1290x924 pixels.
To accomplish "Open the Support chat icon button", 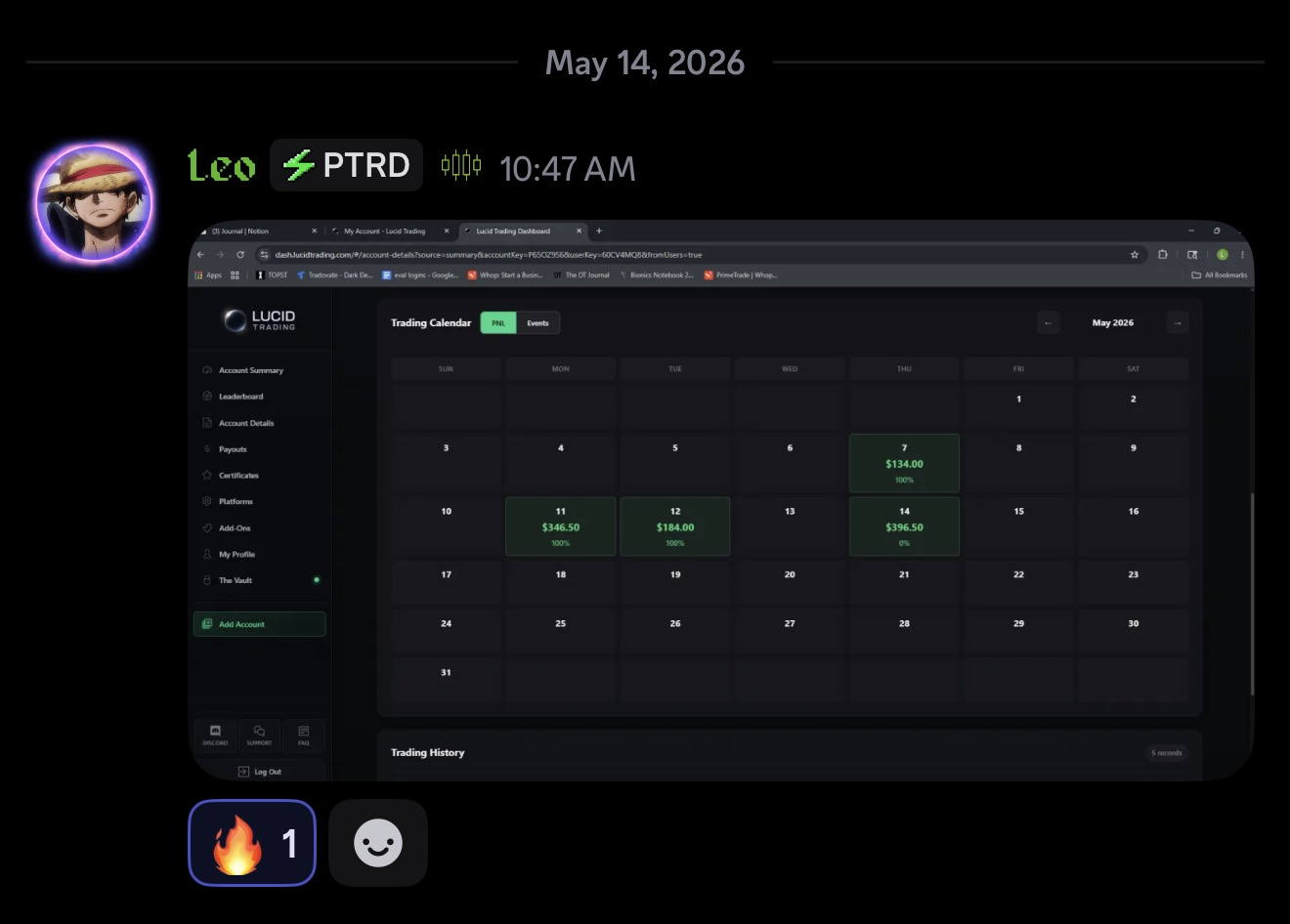I will 259,735.
